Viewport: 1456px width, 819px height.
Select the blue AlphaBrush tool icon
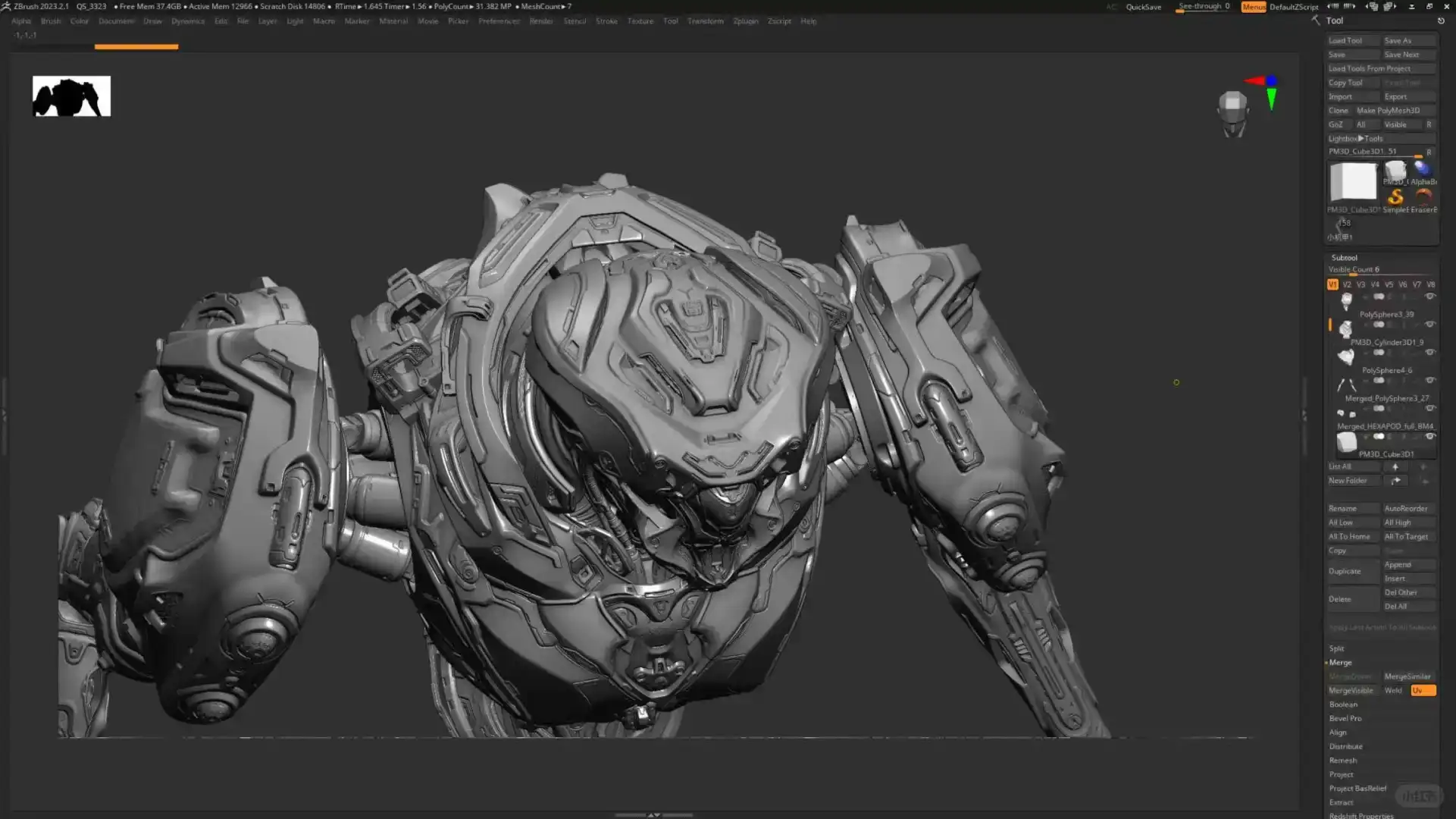pos(1423,168)
